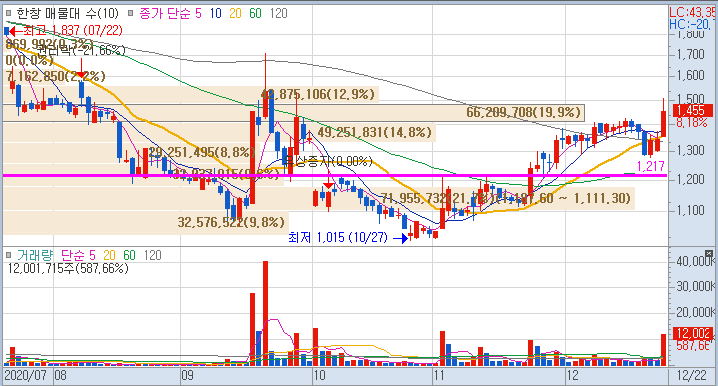The height and width of the screenshot is (386, 718).
Task: Click the 11 month label on date axis
Action: [439, 375]
